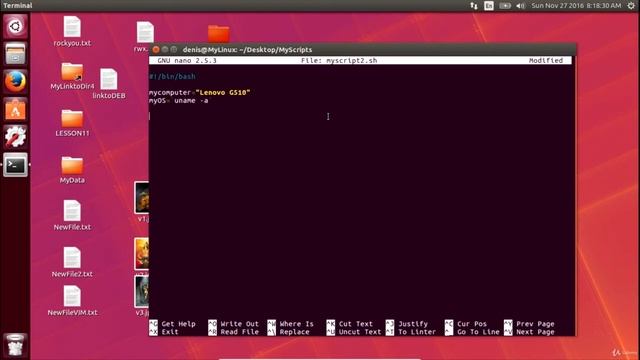Click the Where Is shortcut label

click(297, 324)
